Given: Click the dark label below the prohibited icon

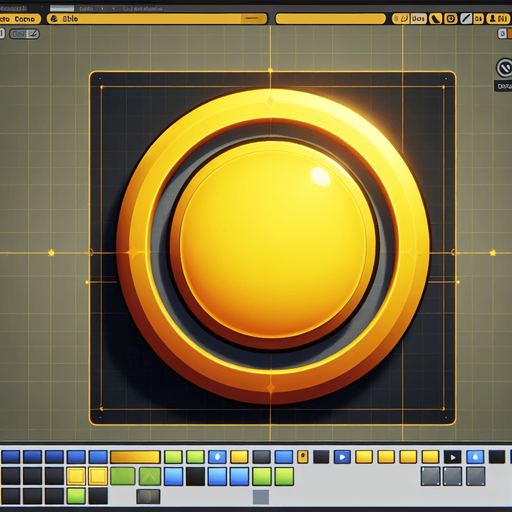Looking at the screenshot, I should tap(503, 86).
